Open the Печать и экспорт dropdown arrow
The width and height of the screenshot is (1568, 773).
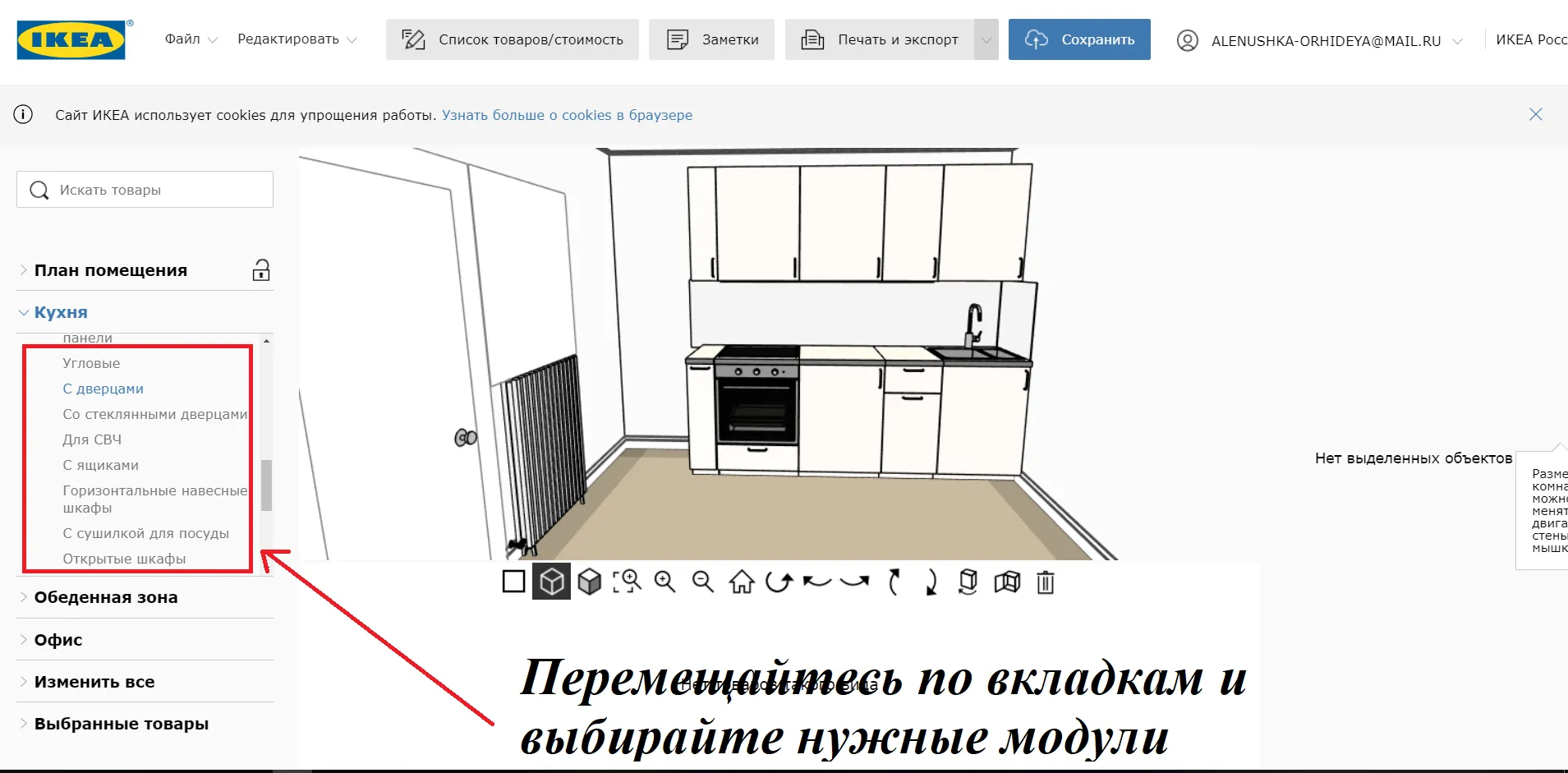point(986,39)
